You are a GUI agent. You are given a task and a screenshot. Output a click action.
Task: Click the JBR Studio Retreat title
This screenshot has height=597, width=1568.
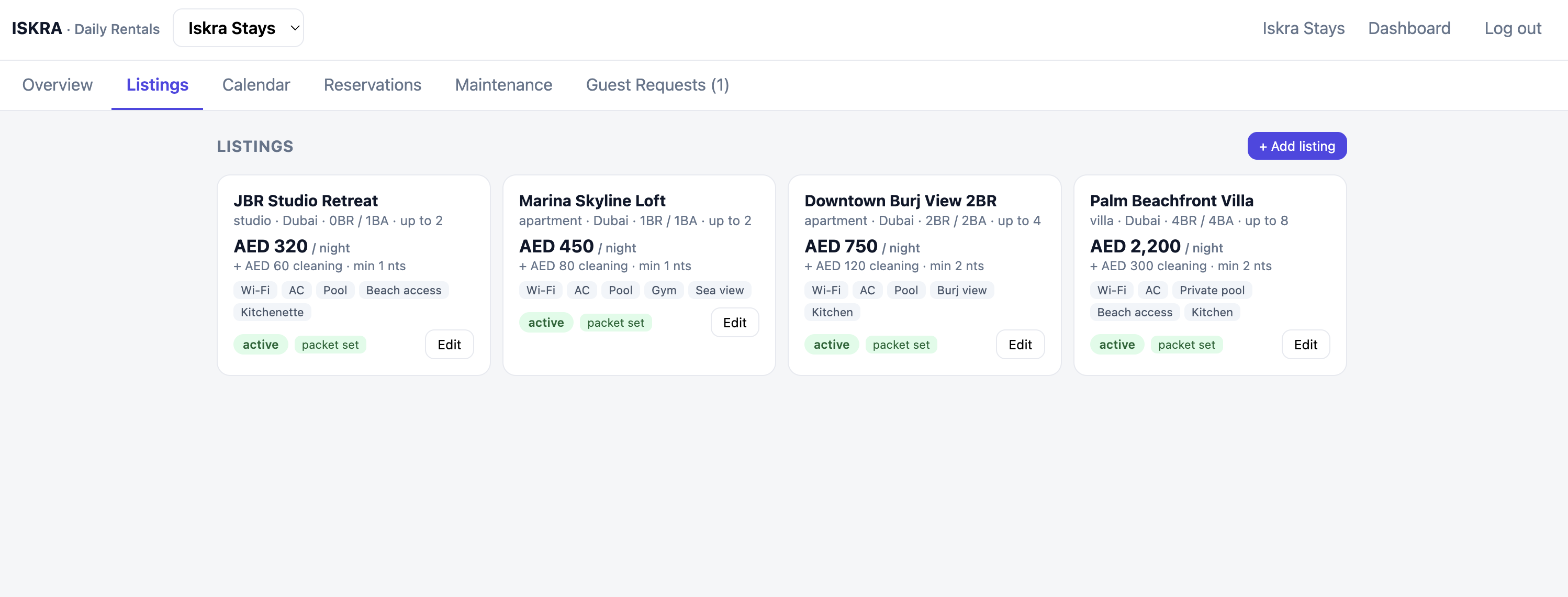pos(306,201)
